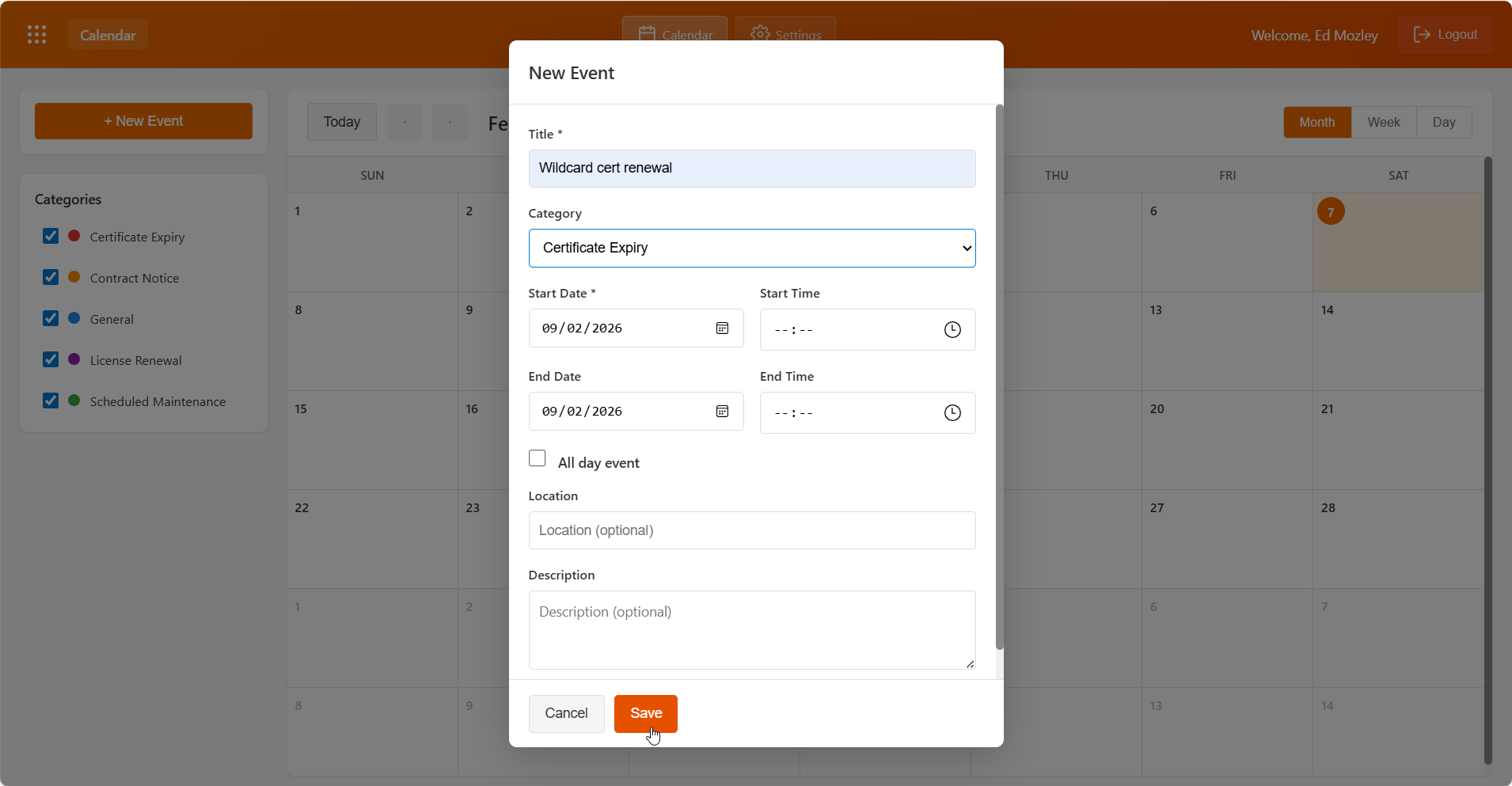
Task: Jump to Today in the calendar
Action: 342,122
